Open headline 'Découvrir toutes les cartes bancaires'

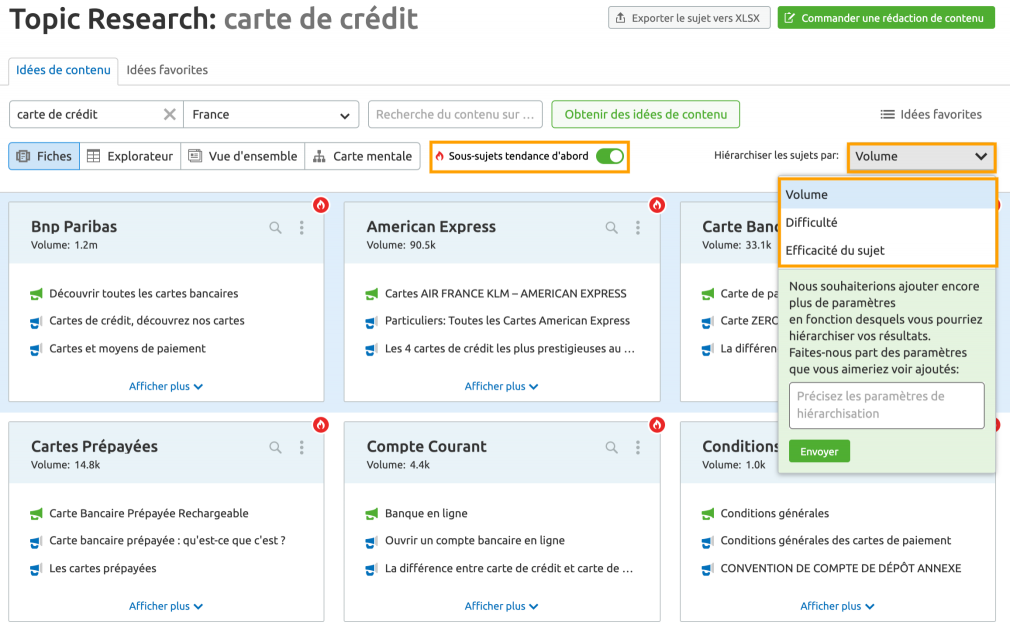click(x=144, y=294)
